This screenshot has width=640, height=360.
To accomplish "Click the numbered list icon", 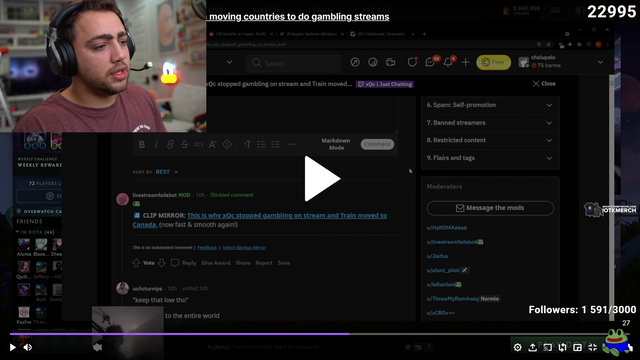I will 276,144.
